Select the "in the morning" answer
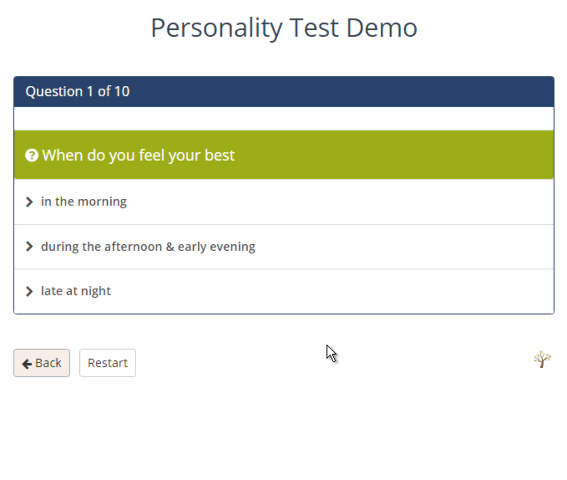Screen dimensions: 567x480 (x=84, y=201)
